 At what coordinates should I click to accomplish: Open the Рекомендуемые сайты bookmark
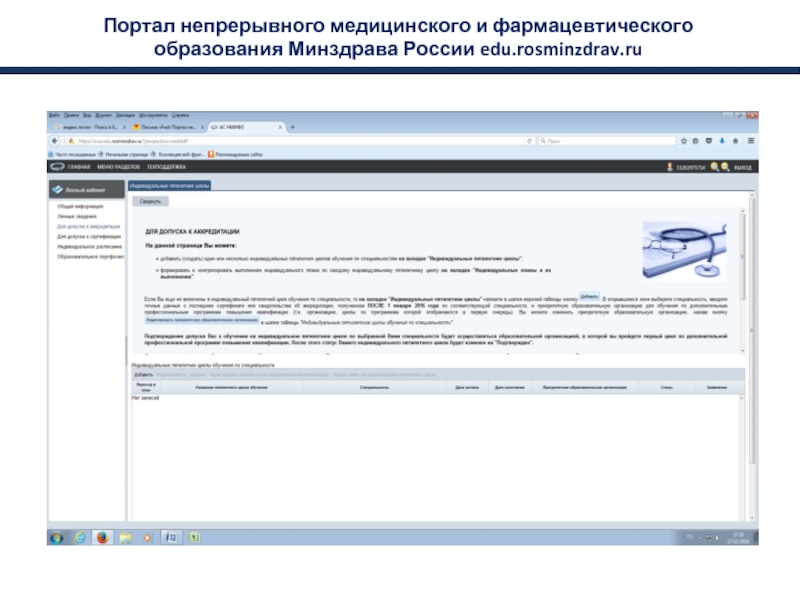(x=235, y=154)
